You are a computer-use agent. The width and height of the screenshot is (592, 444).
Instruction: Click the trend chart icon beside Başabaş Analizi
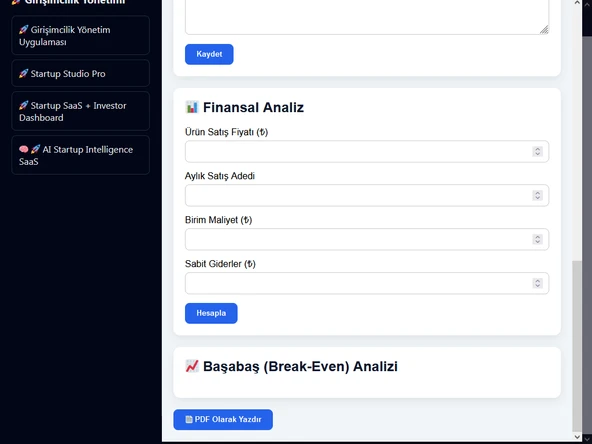[x=192, y=366]
